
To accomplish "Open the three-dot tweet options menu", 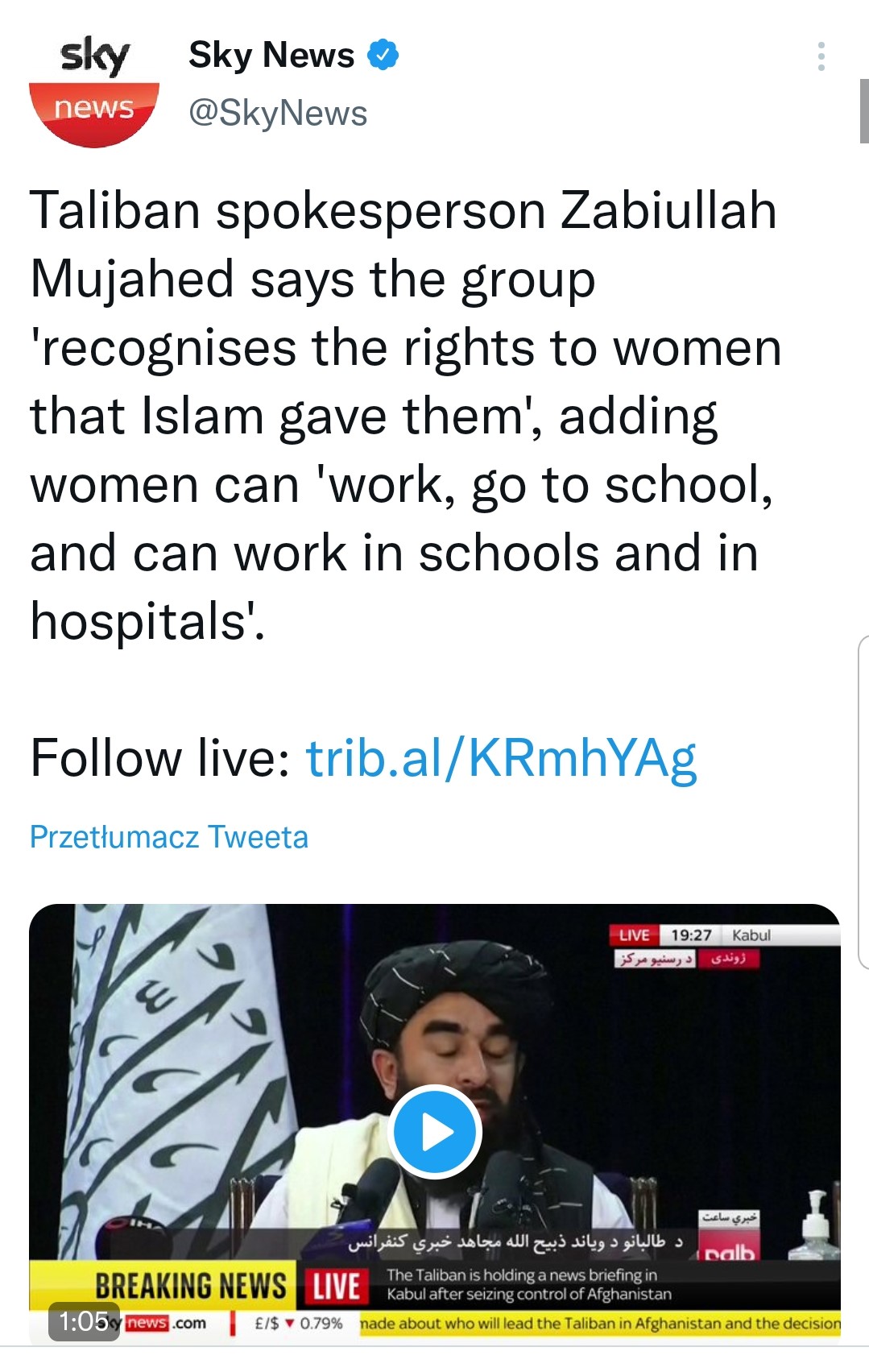I will click(821, 56).
